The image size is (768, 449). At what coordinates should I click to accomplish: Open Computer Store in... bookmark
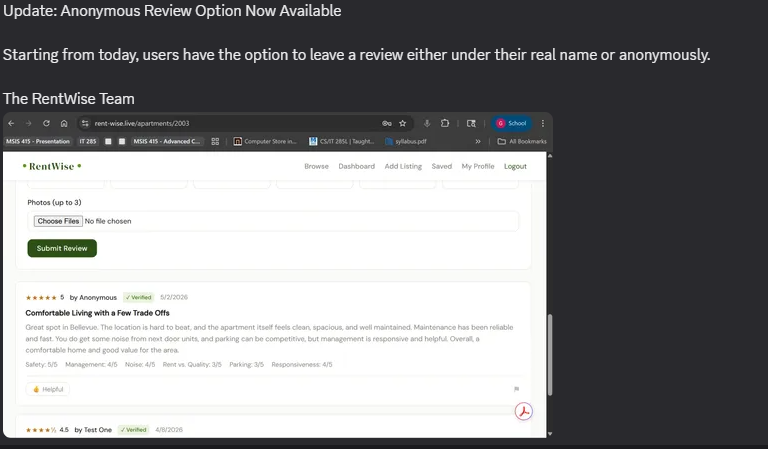[x=265, y=142]
